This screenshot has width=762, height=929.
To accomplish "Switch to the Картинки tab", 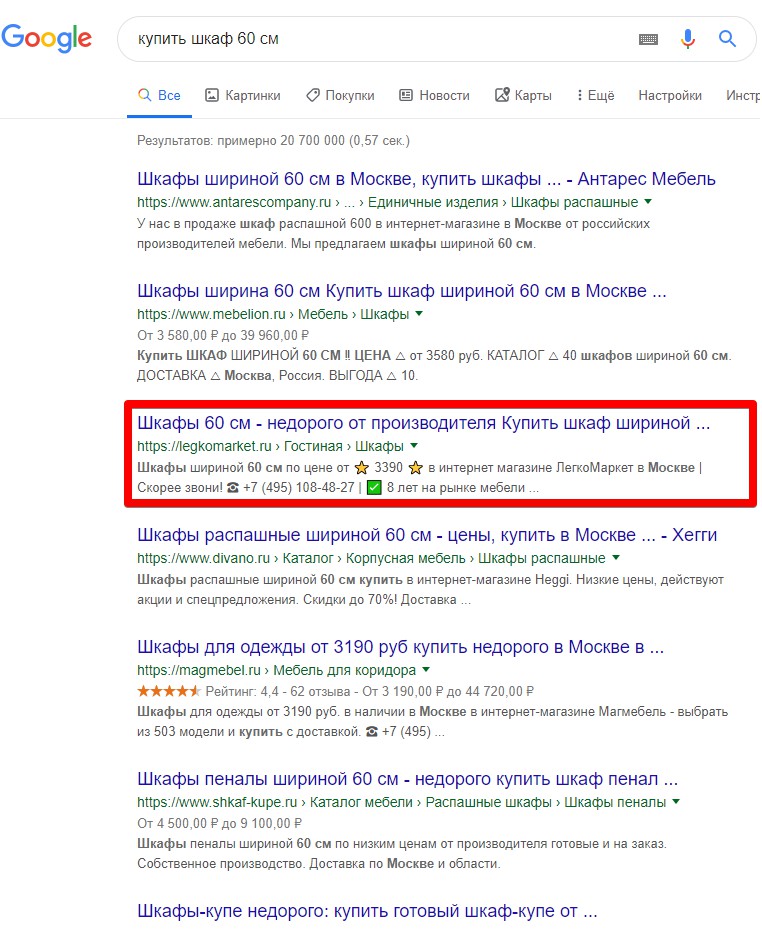I will click(243, 95).
